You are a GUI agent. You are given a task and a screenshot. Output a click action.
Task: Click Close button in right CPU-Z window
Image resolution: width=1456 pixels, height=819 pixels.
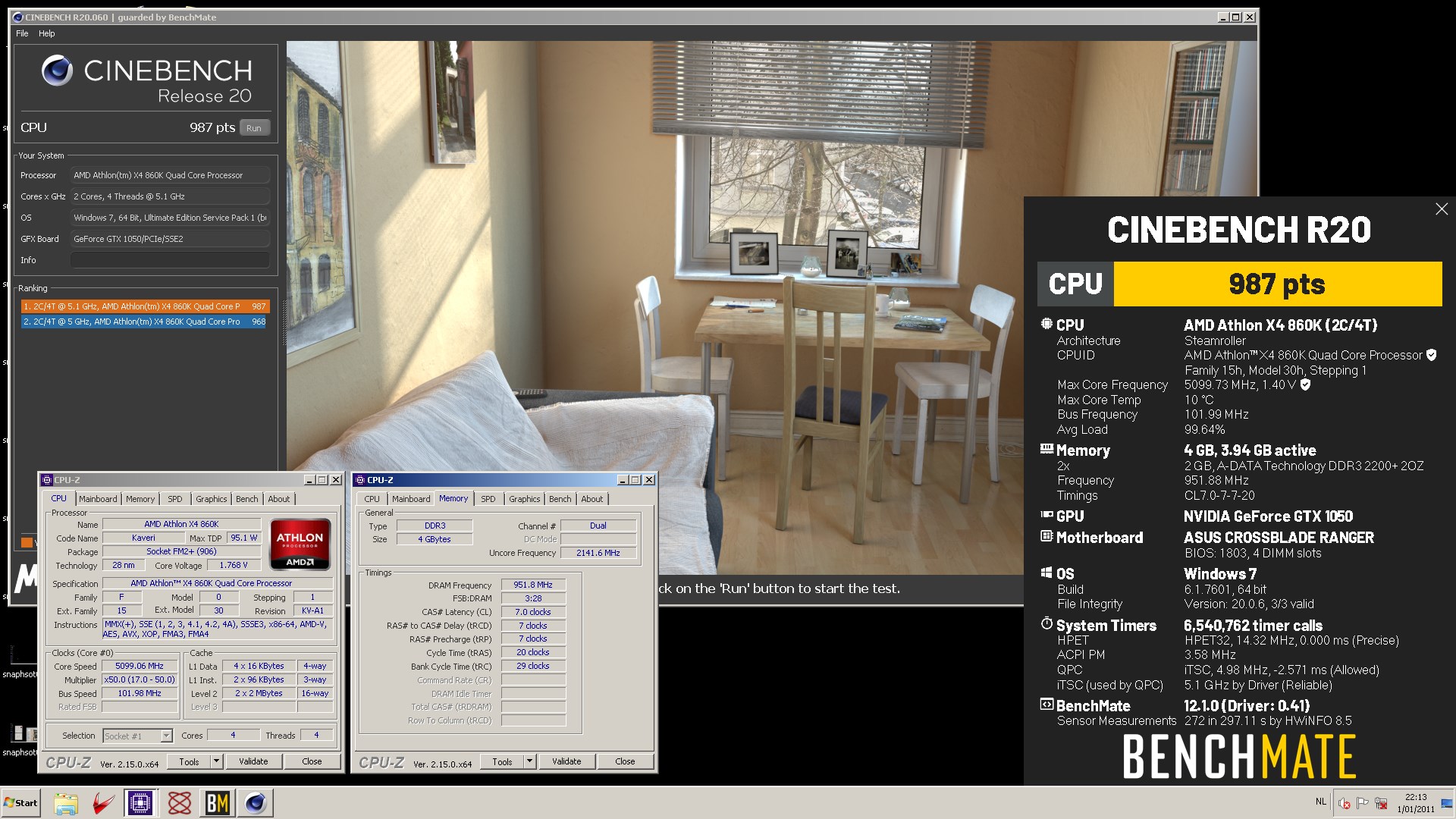tap(625, 761)
